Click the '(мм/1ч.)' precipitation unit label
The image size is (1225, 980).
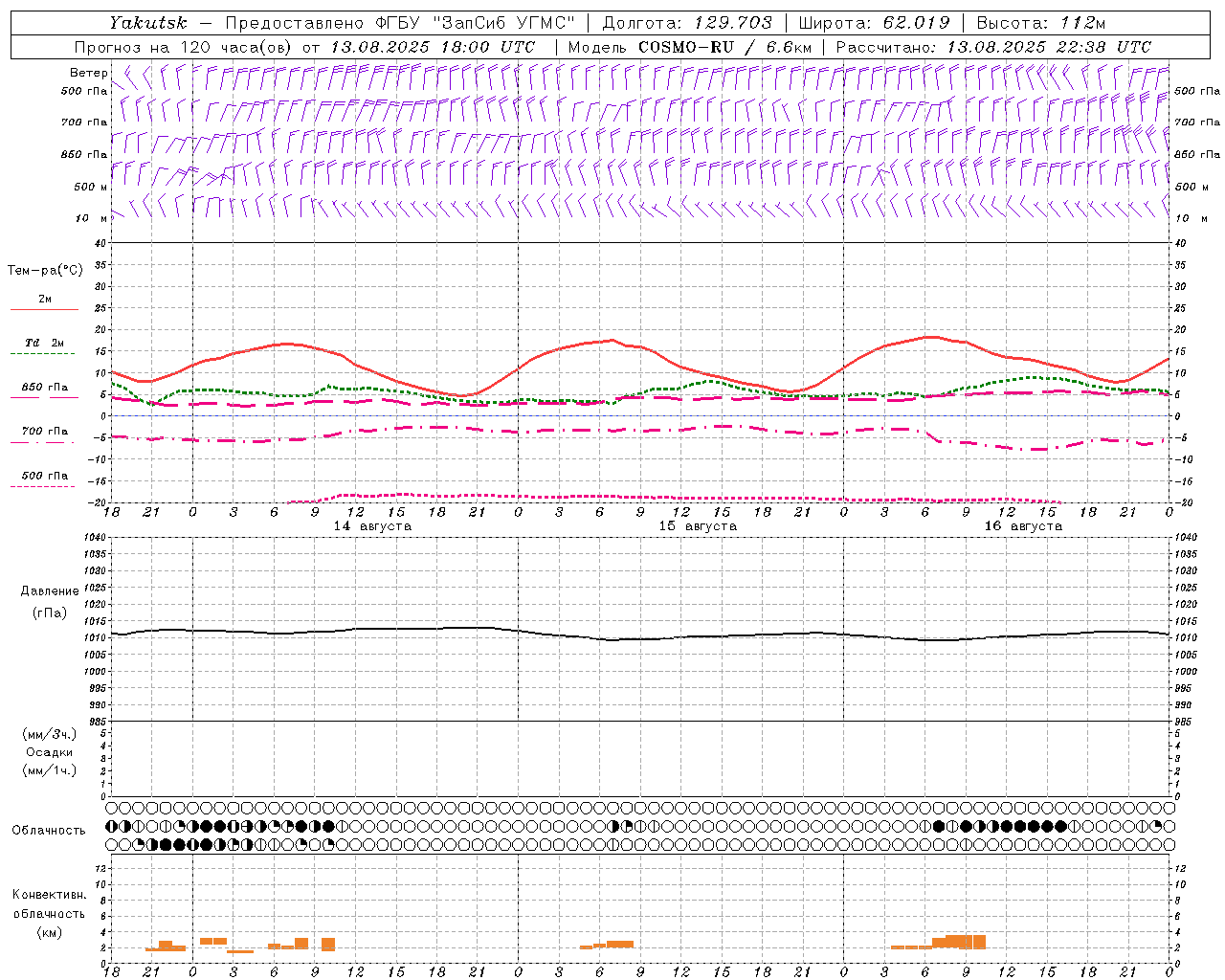point(50,770)
